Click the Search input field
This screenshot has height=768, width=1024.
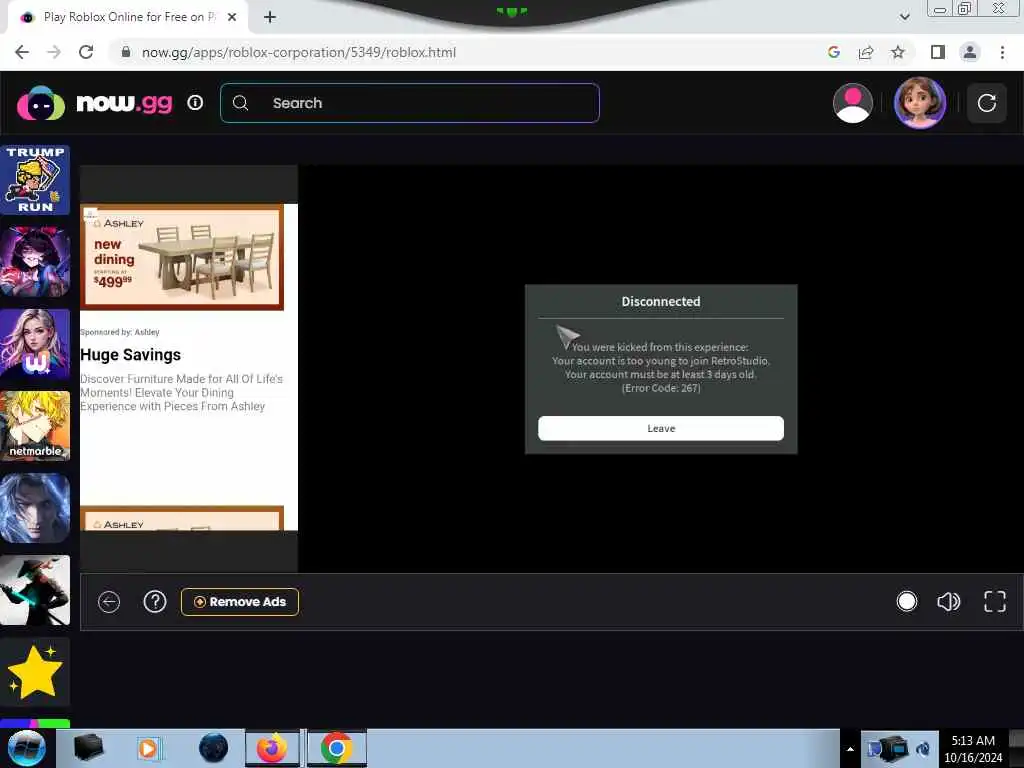[409, 103]
